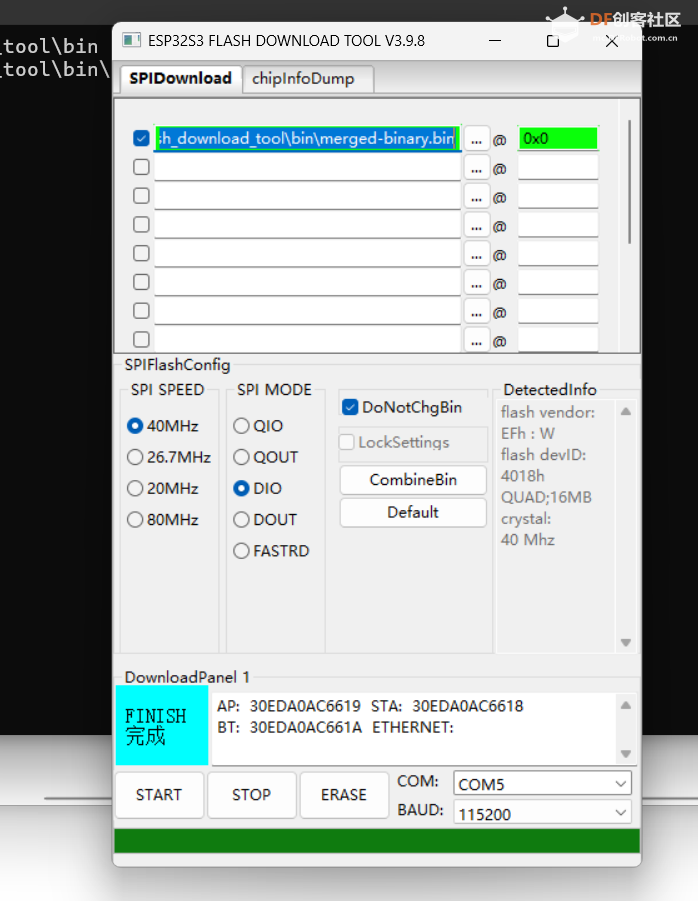Click DetectedInfo scroll down arrow
The height and width of the screenshot is (901, 698).
tap(626, 642)
